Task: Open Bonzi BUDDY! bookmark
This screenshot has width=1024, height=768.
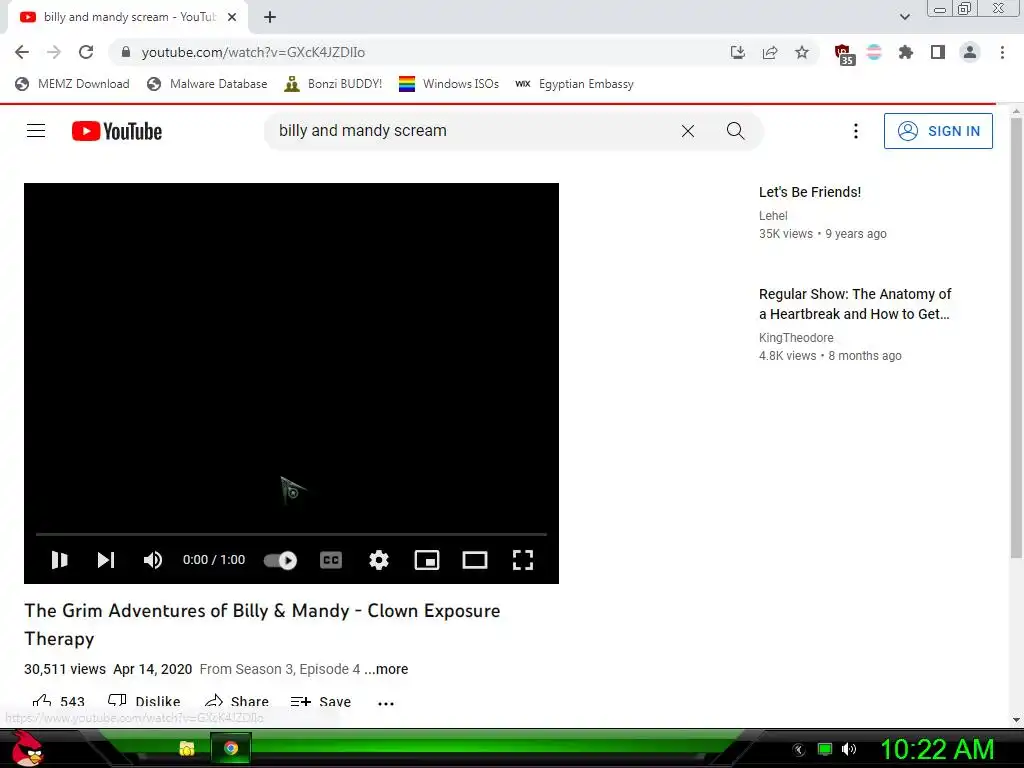Action: pyautogui.click(x=334, y=84)
